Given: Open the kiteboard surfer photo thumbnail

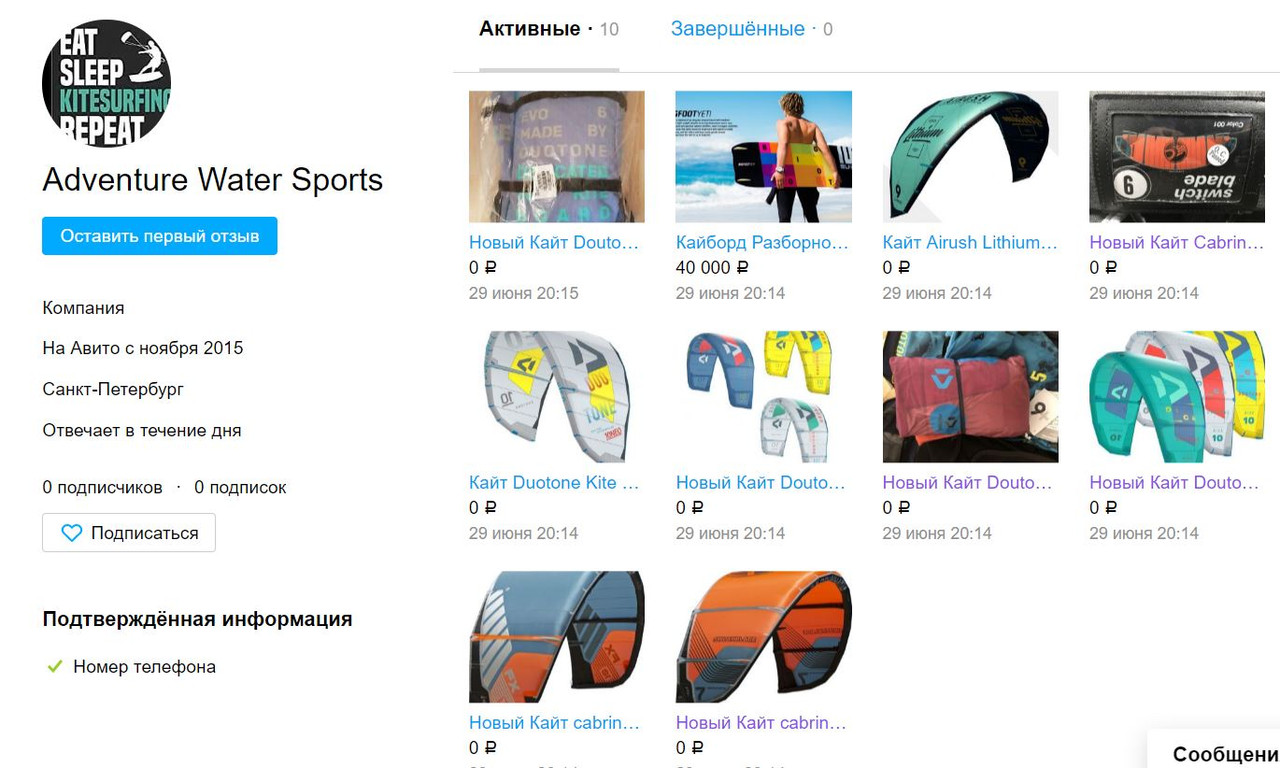Looking at the screenshot, I should 764,157.
